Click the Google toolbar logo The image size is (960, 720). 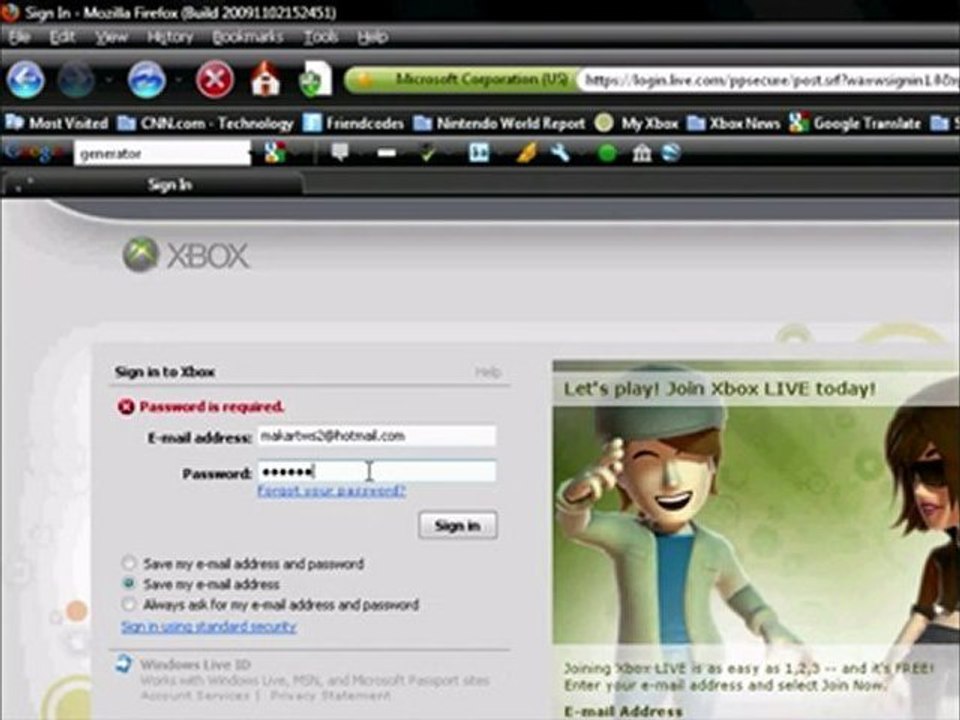[34, 153]
